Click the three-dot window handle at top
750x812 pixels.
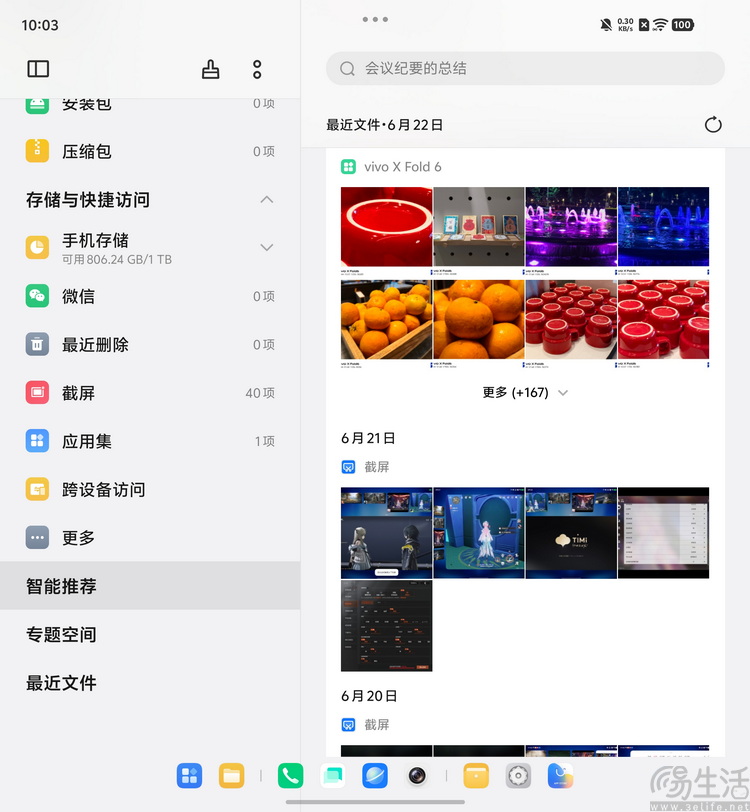pos(375,19)
